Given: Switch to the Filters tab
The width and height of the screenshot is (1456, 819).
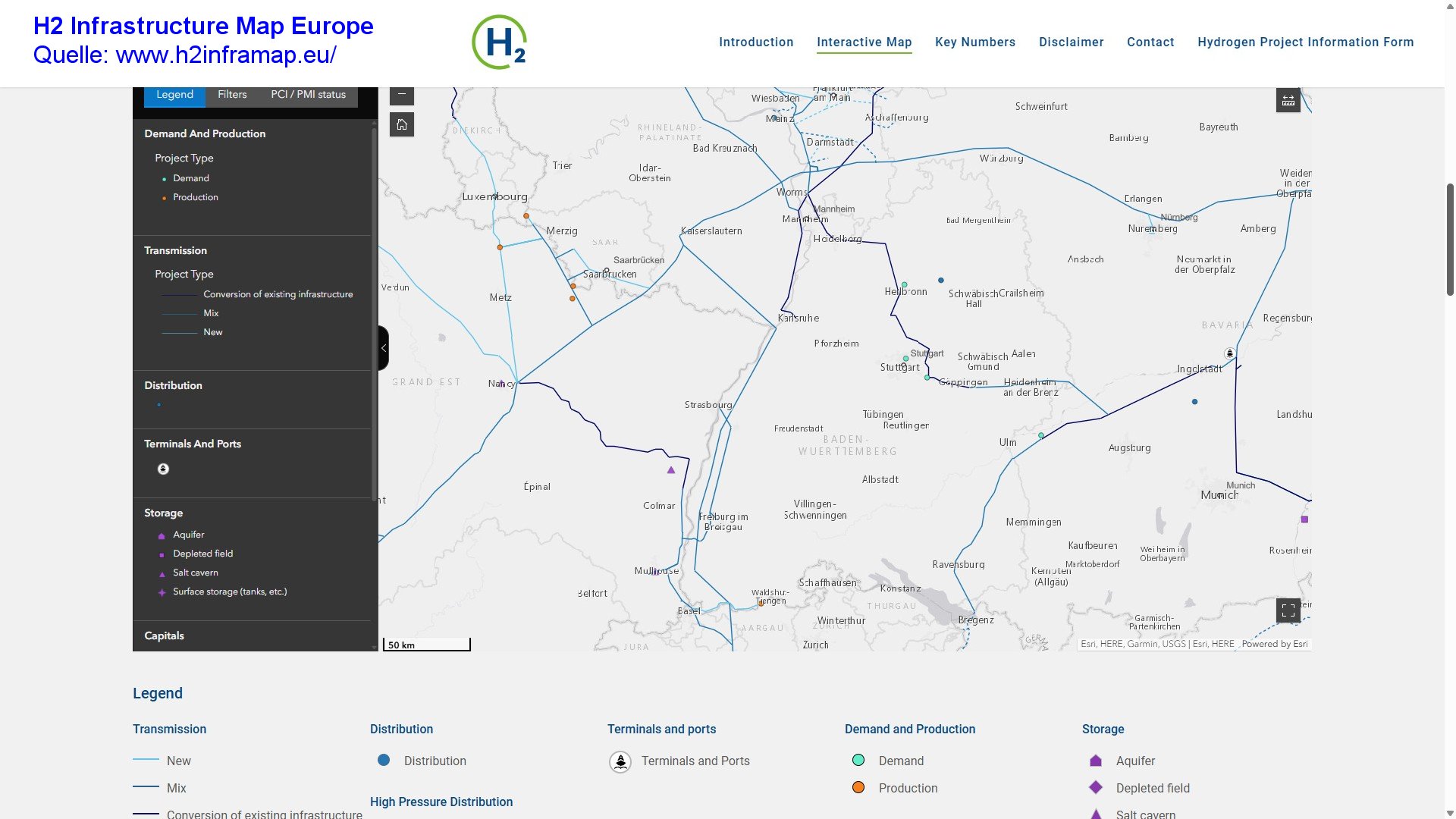Looking at the screenshot, I should pyautogui.click(x=232, y=95).
